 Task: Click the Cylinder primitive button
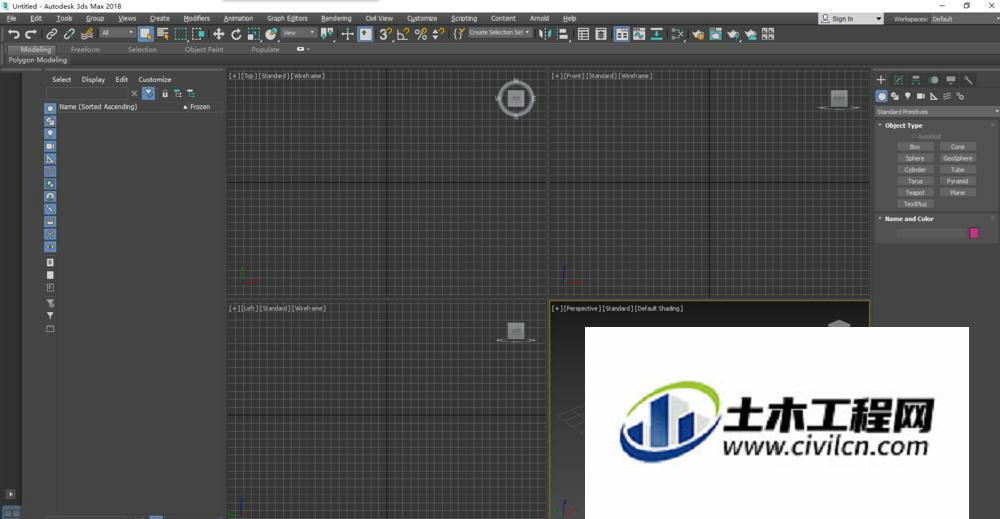915,170
